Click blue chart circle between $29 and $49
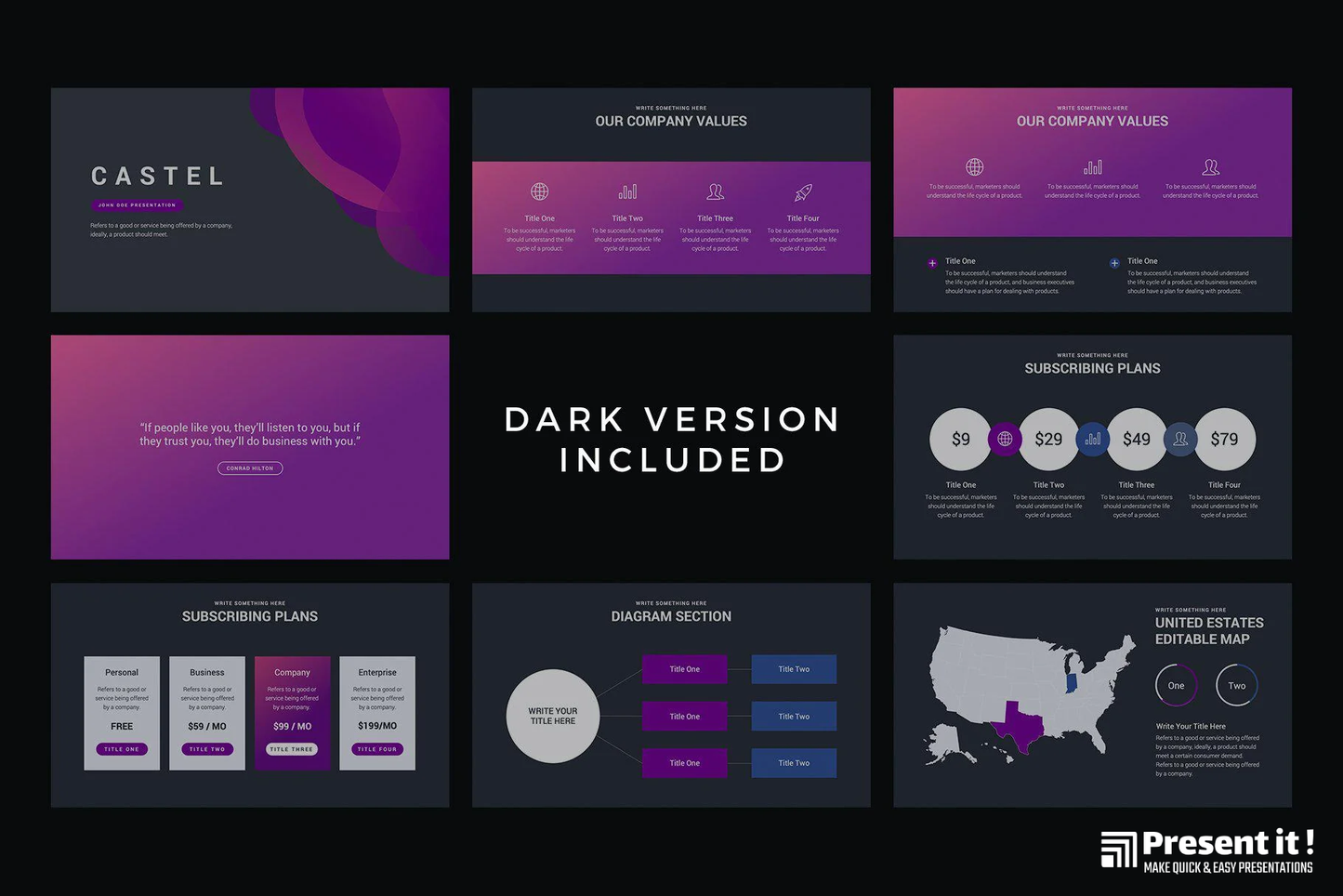This screenshot has height=896, width=1343. 1092,439
